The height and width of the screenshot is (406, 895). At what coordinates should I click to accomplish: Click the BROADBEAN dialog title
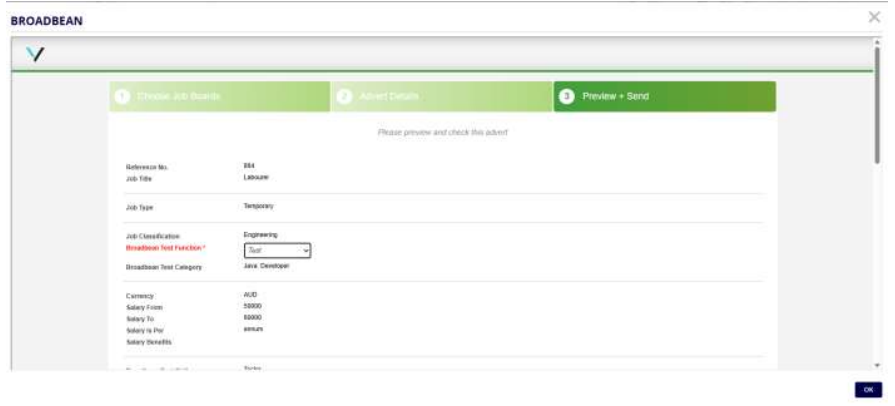47,21
